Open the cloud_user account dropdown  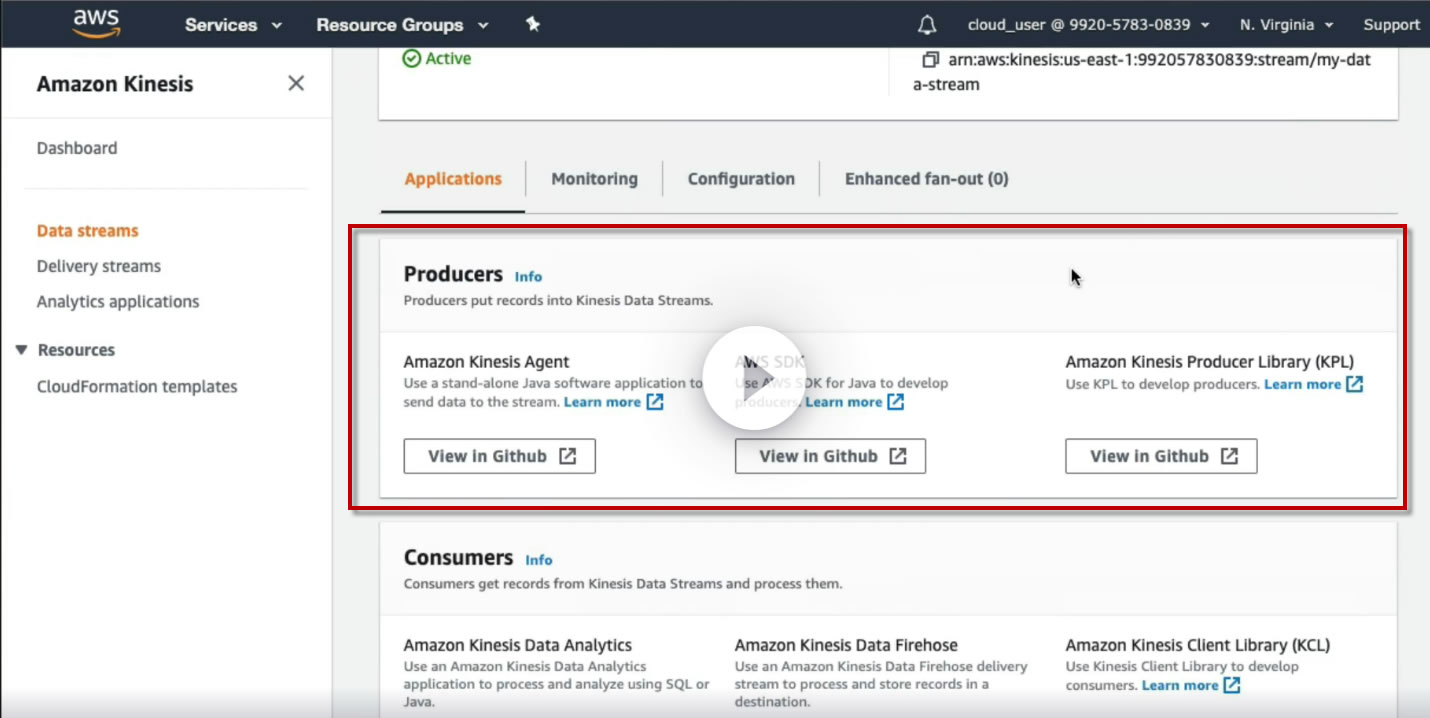pyautogui.click(x=1089, y=25)
